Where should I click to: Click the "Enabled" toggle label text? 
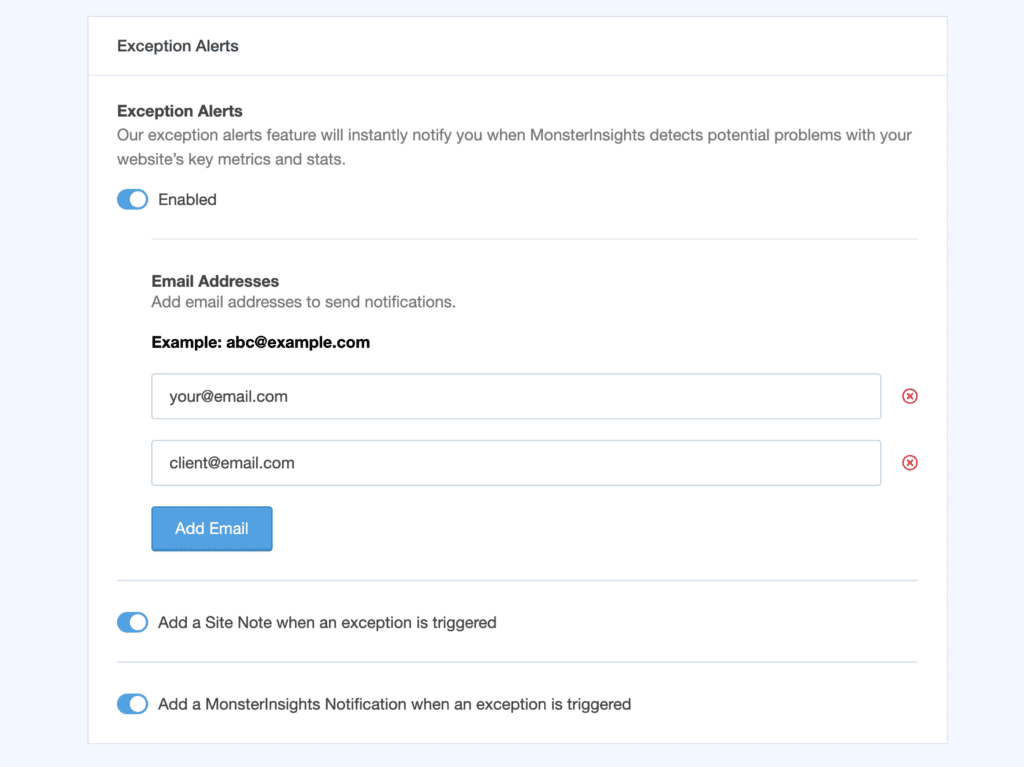(187, 200)
